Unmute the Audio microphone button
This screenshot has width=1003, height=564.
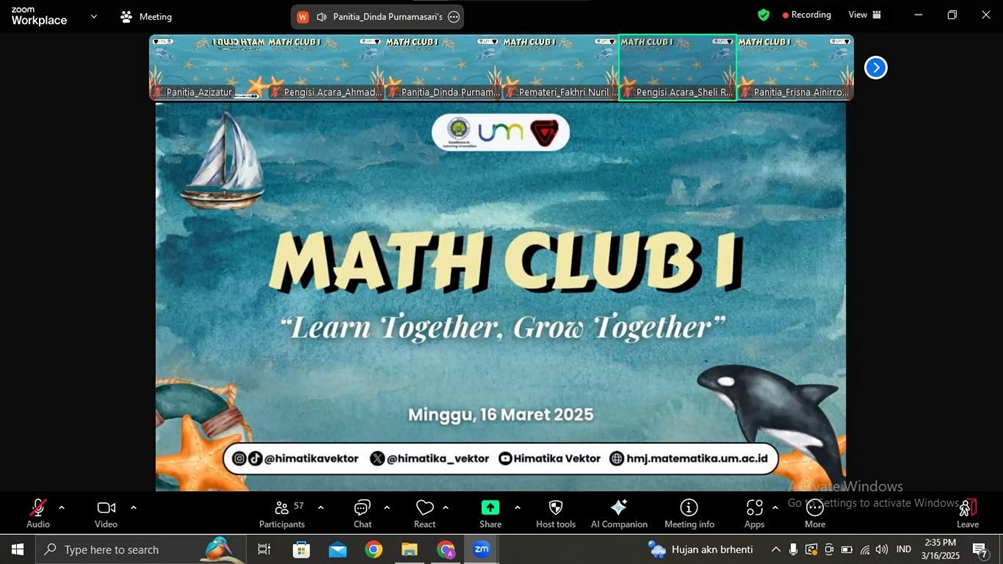pyautogui.click(x=38, y=513)
